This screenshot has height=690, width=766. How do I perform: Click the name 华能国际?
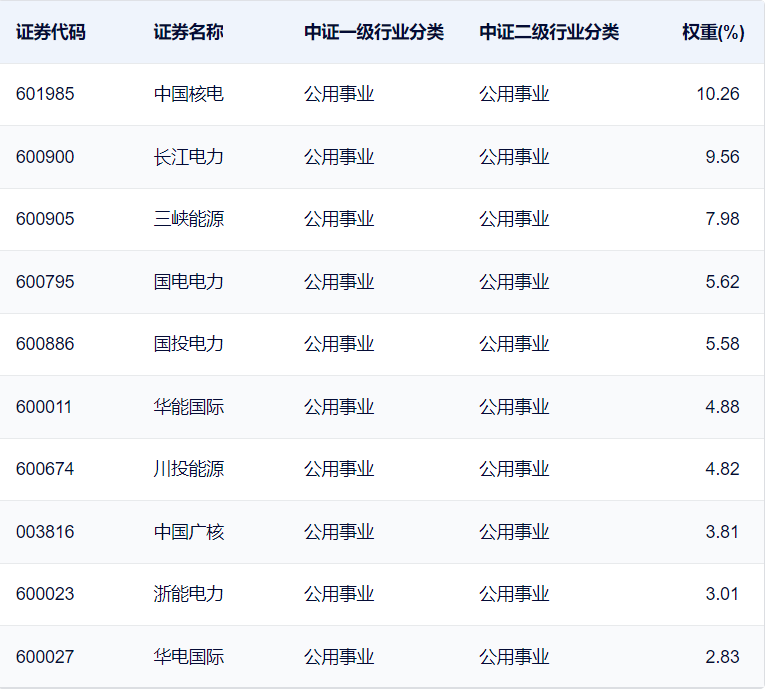click(x=189, y=407)
